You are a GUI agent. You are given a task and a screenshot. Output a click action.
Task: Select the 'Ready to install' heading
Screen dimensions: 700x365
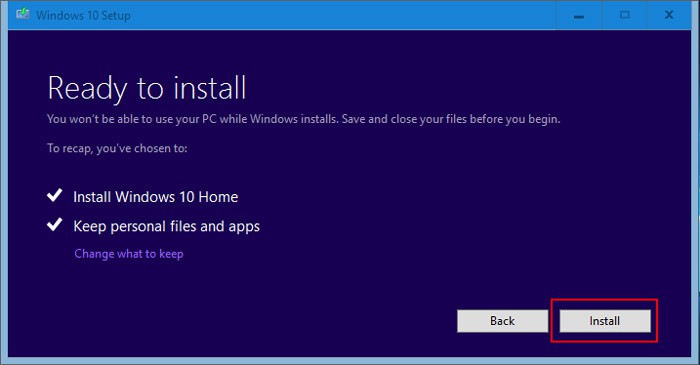(x=147, y=88)
